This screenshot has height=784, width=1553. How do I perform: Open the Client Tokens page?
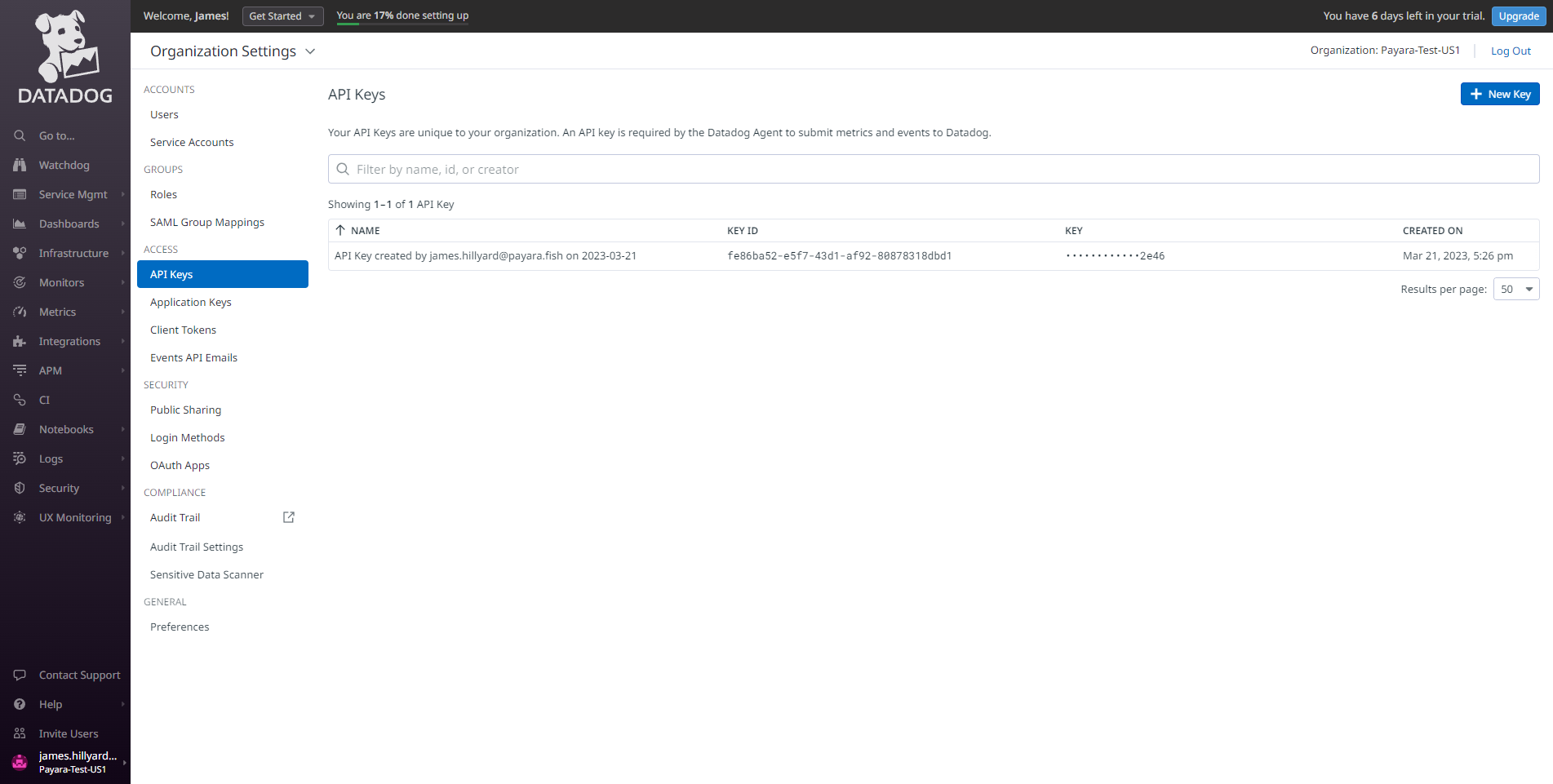tap(183, 330)
